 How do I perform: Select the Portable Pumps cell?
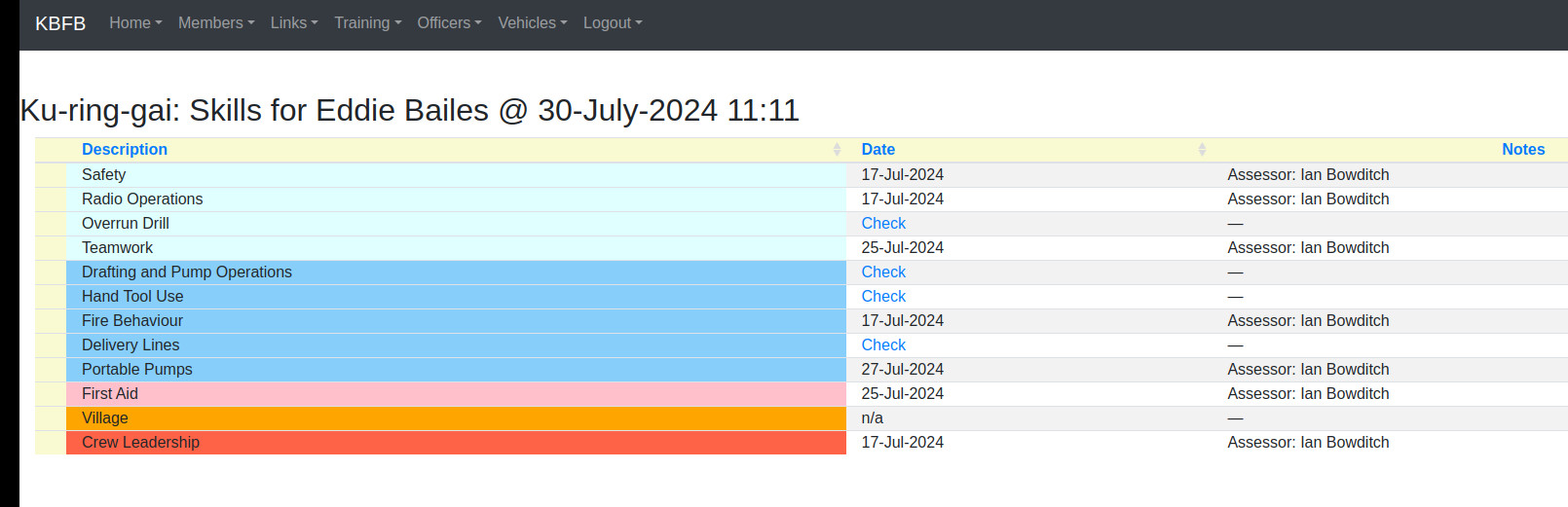point(456,370)
